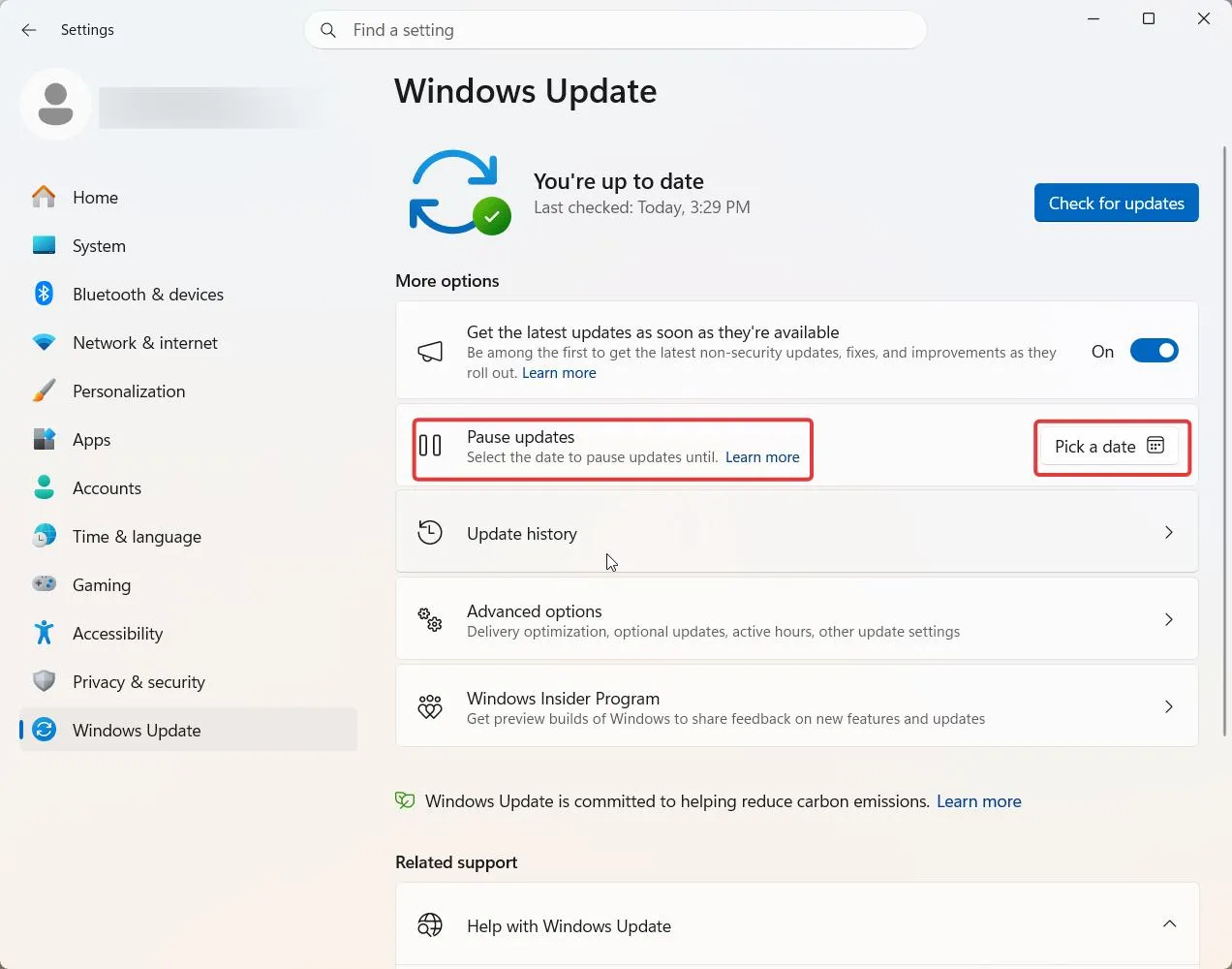
Task: Click the Apps icon in sidebar
Action: [x=44, y=439]
